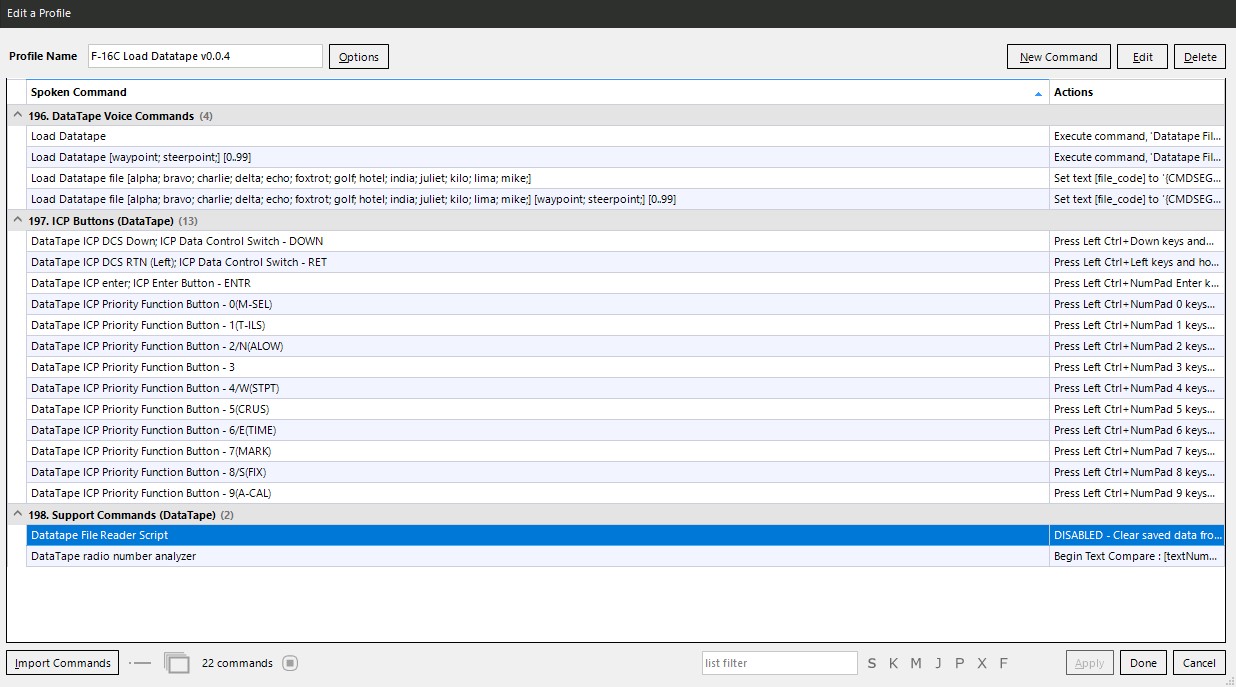Collapse 198. Support Commands (DataTape) group
Image resolution: width=1236 pixels, height=687 pixels.
[17, 515]
